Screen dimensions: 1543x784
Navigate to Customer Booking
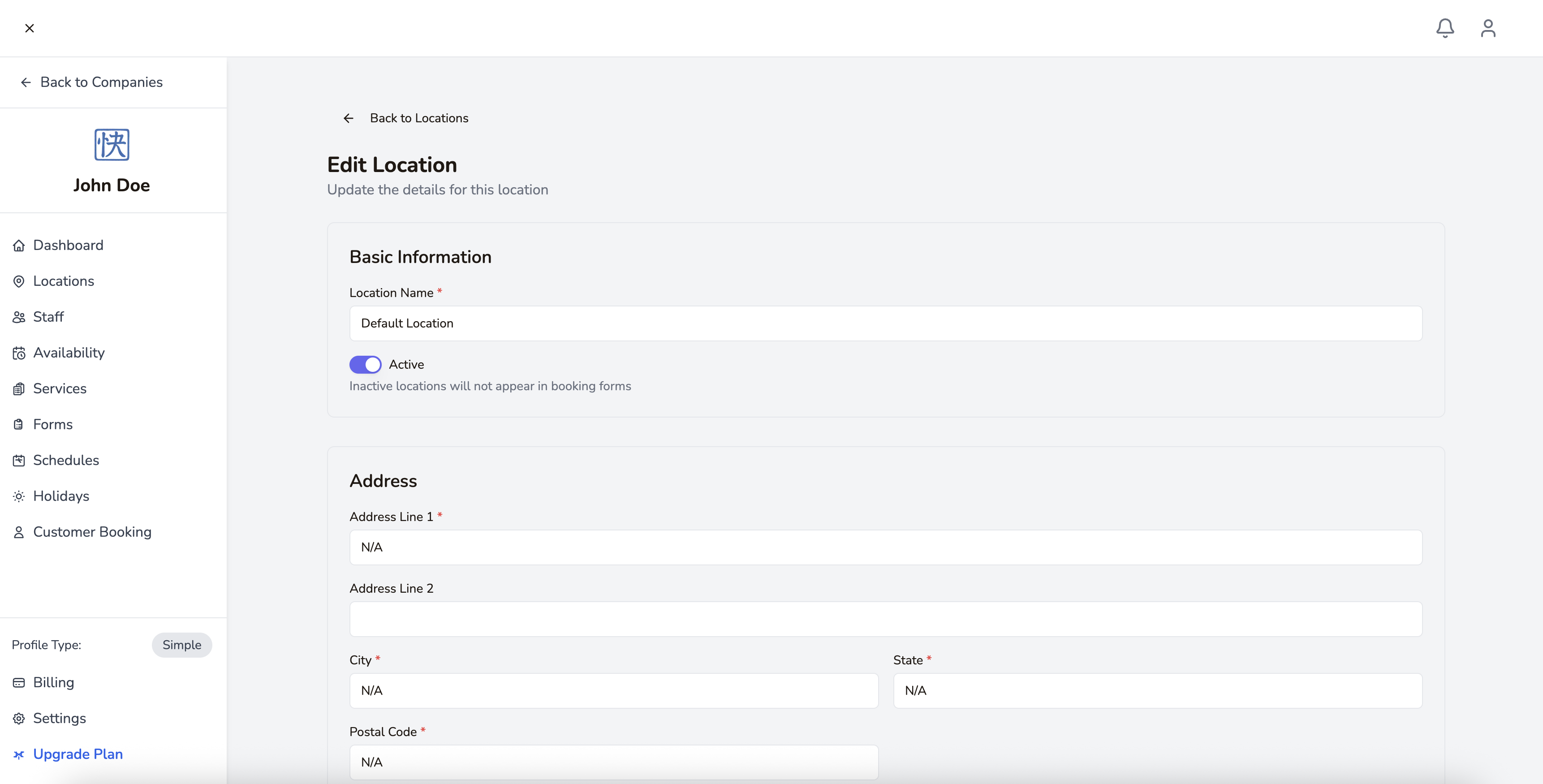point(92,532)
